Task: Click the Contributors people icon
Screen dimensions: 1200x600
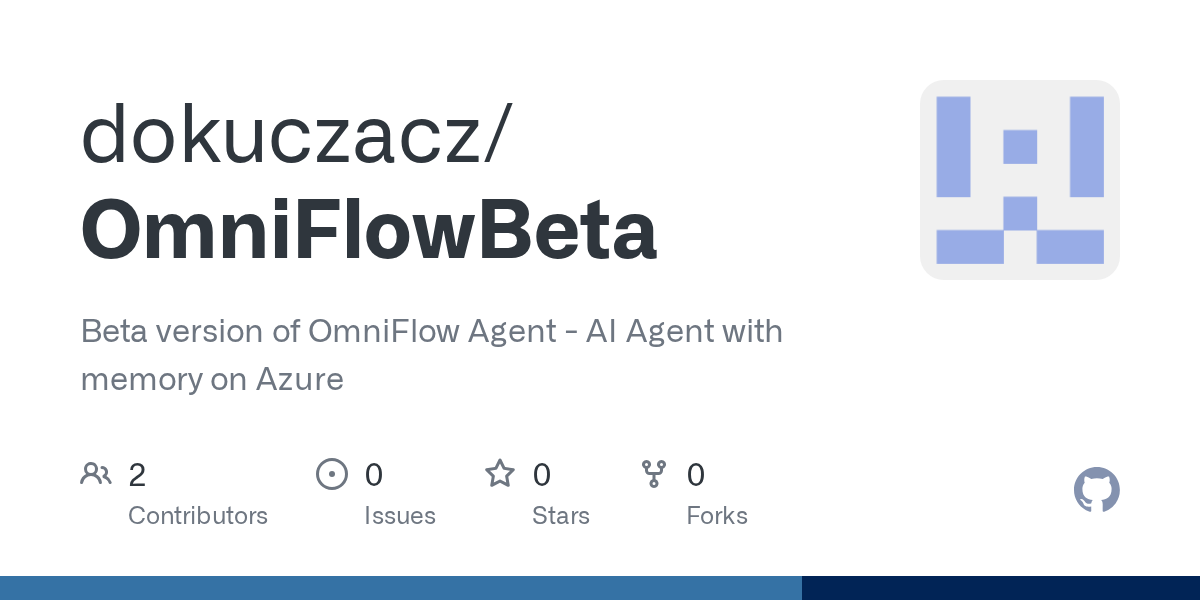Action: coord(96,474)
